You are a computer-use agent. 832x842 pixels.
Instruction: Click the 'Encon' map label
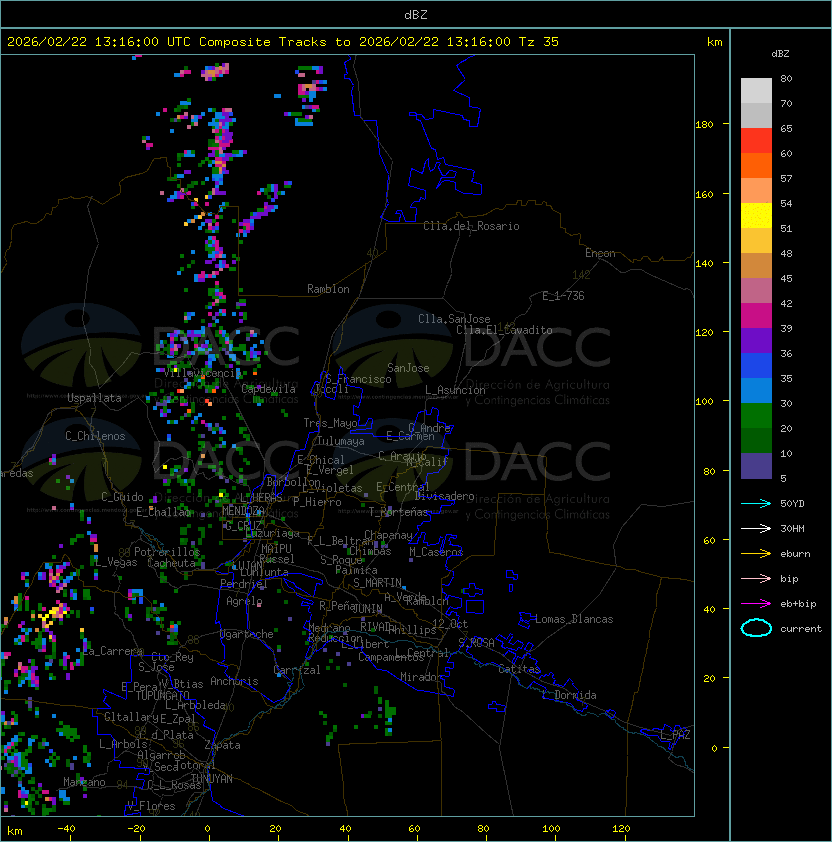click(x=600, y=253)
